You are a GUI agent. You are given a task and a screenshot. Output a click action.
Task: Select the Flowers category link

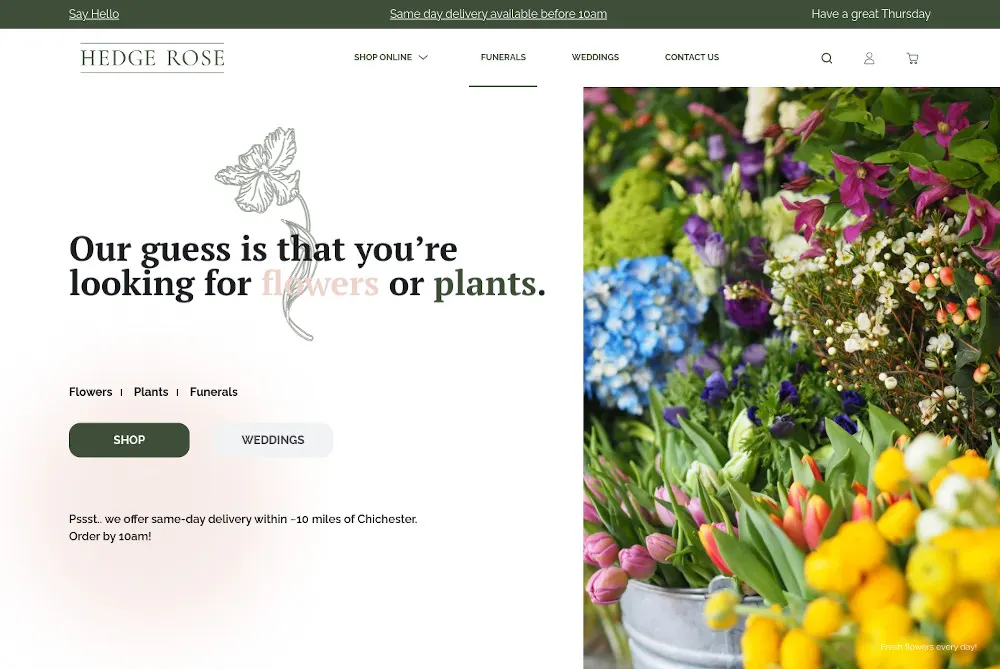pyautogui.click(x=91, y=392)
